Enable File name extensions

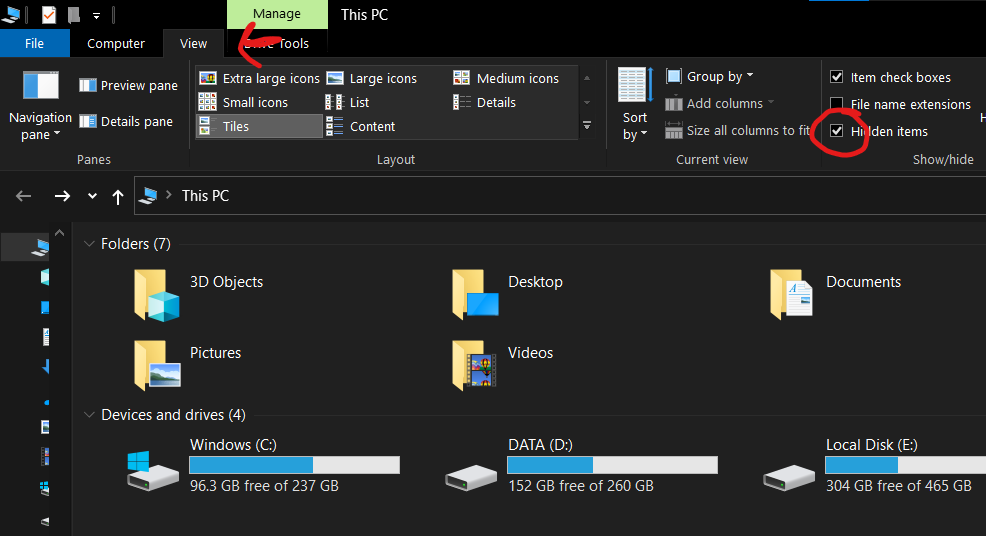click(837, 104)
